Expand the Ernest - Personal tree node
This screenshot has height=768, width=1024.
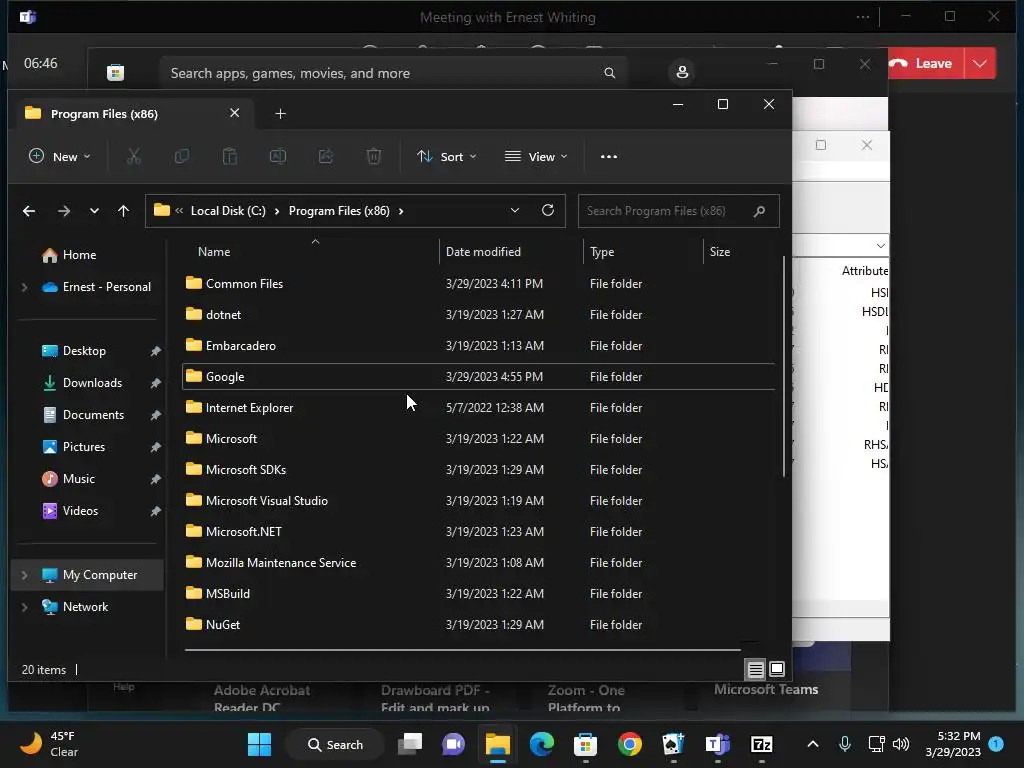coord(24,287)
